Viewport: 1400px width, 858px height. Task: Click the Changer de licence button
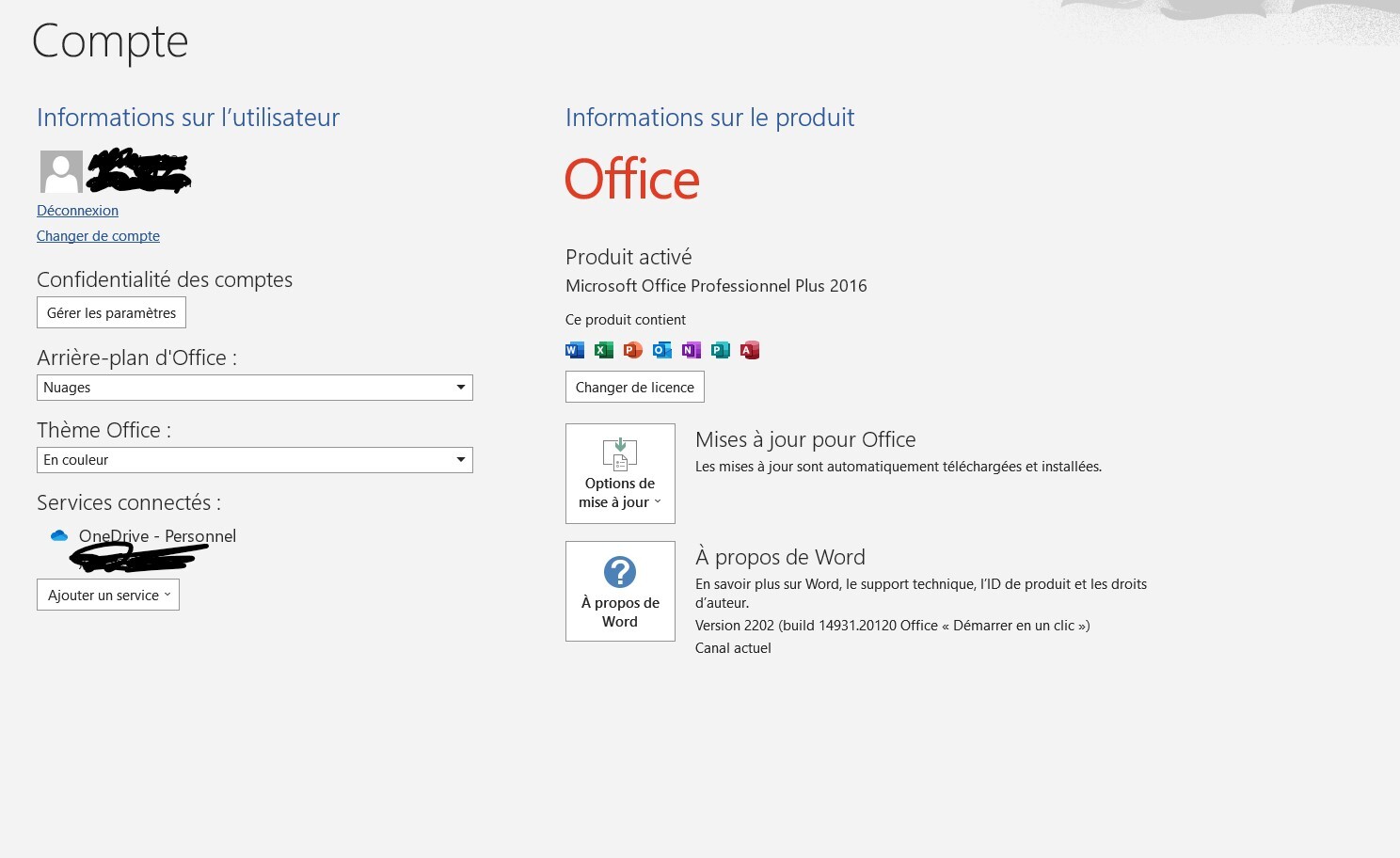(x=635, y=387)
